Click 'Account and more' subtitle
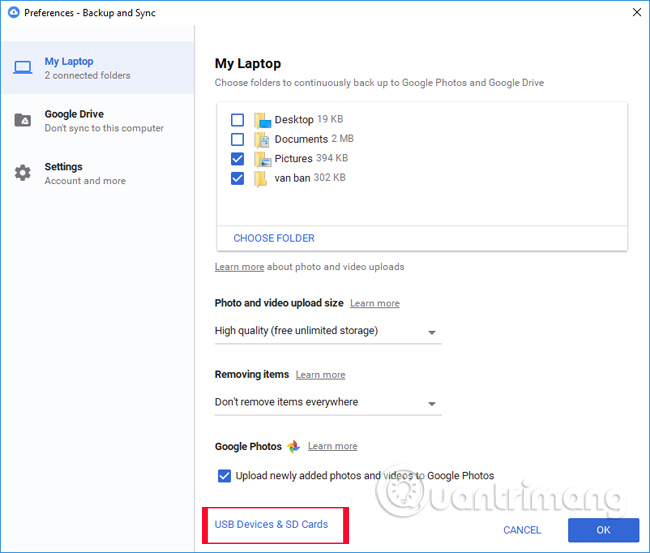 [x=85, y=181]
